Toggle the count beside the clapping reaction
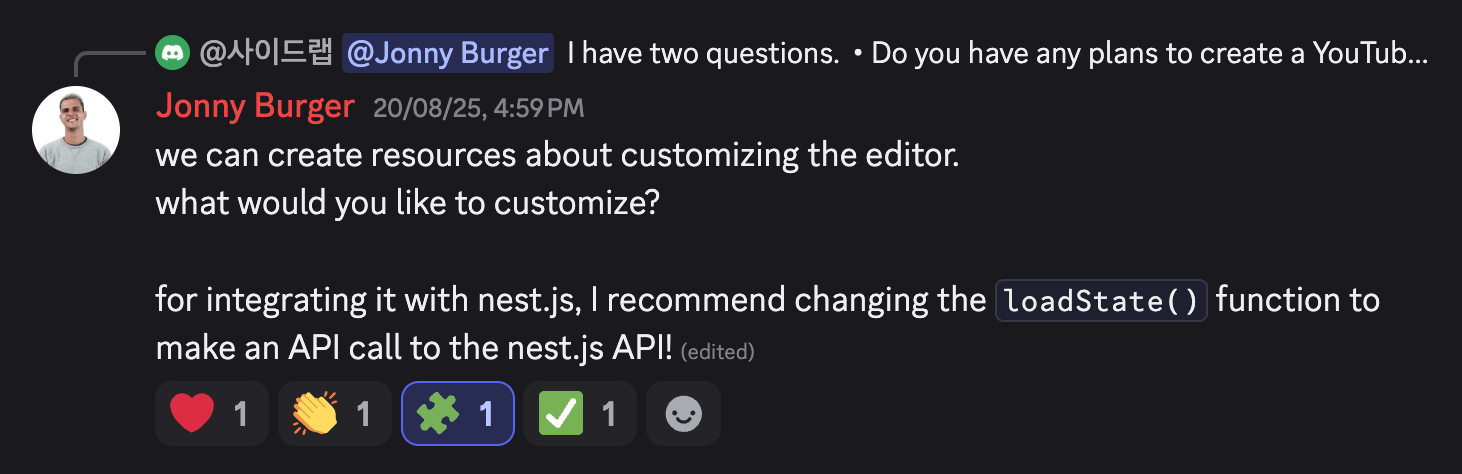 click(363, 413)
